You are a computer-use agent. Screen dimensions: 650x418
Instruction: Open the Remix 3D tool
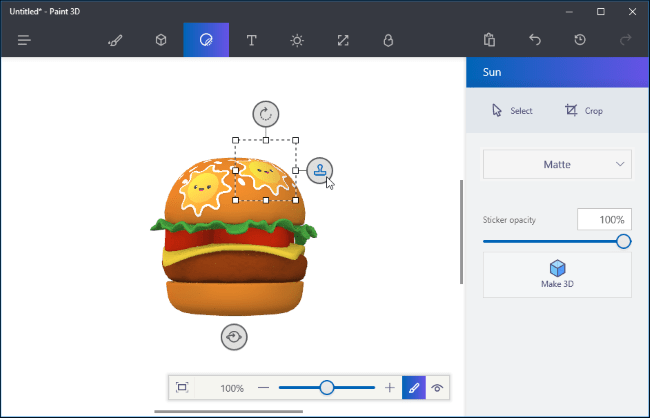388,40
